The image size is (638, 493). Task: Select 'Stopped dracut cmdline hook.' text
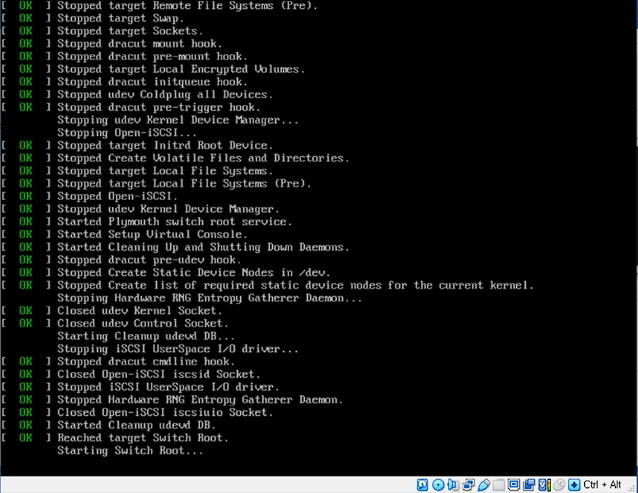[x=146, y=361]
